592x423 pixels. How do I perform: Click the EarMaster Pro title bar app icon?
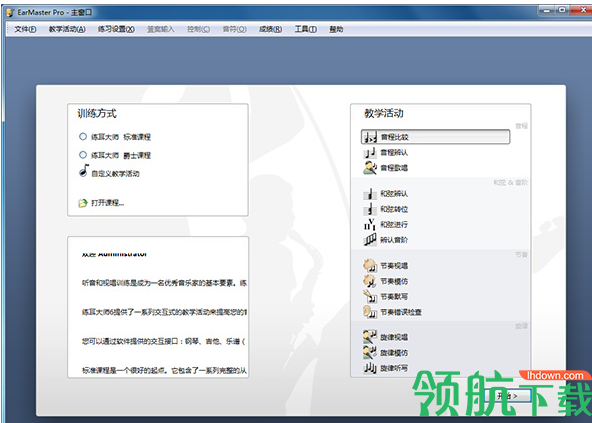[x=10, y=12]
